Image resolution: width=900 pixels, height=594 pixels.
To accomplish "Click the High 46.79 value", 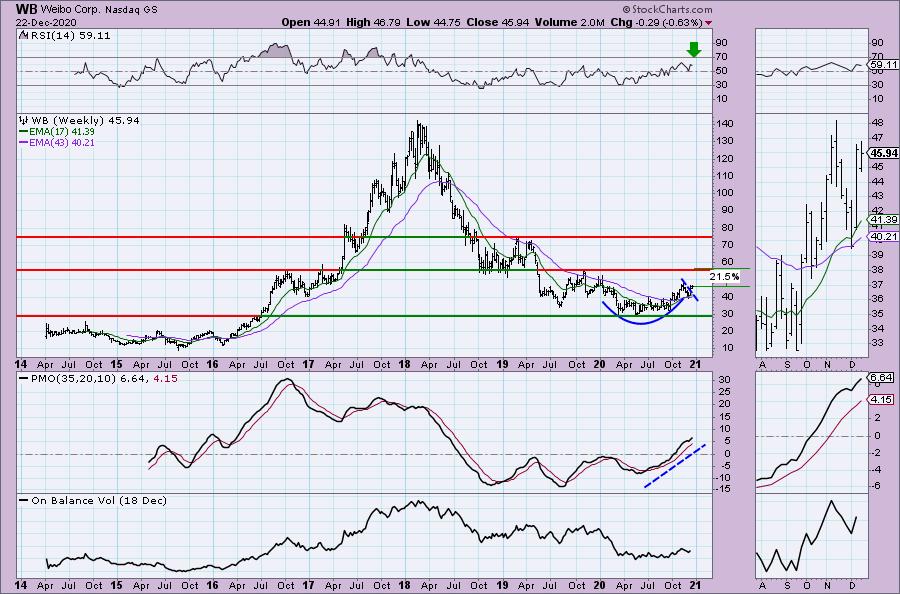I will (x=373, y=22).
